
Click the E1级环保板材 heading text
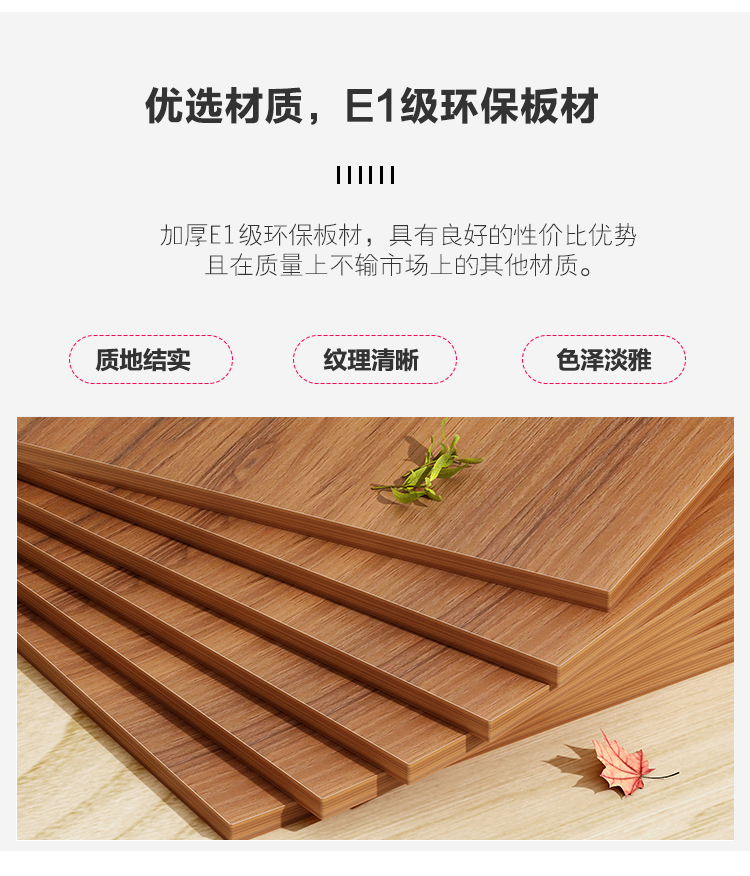click(x=472, y=106)
